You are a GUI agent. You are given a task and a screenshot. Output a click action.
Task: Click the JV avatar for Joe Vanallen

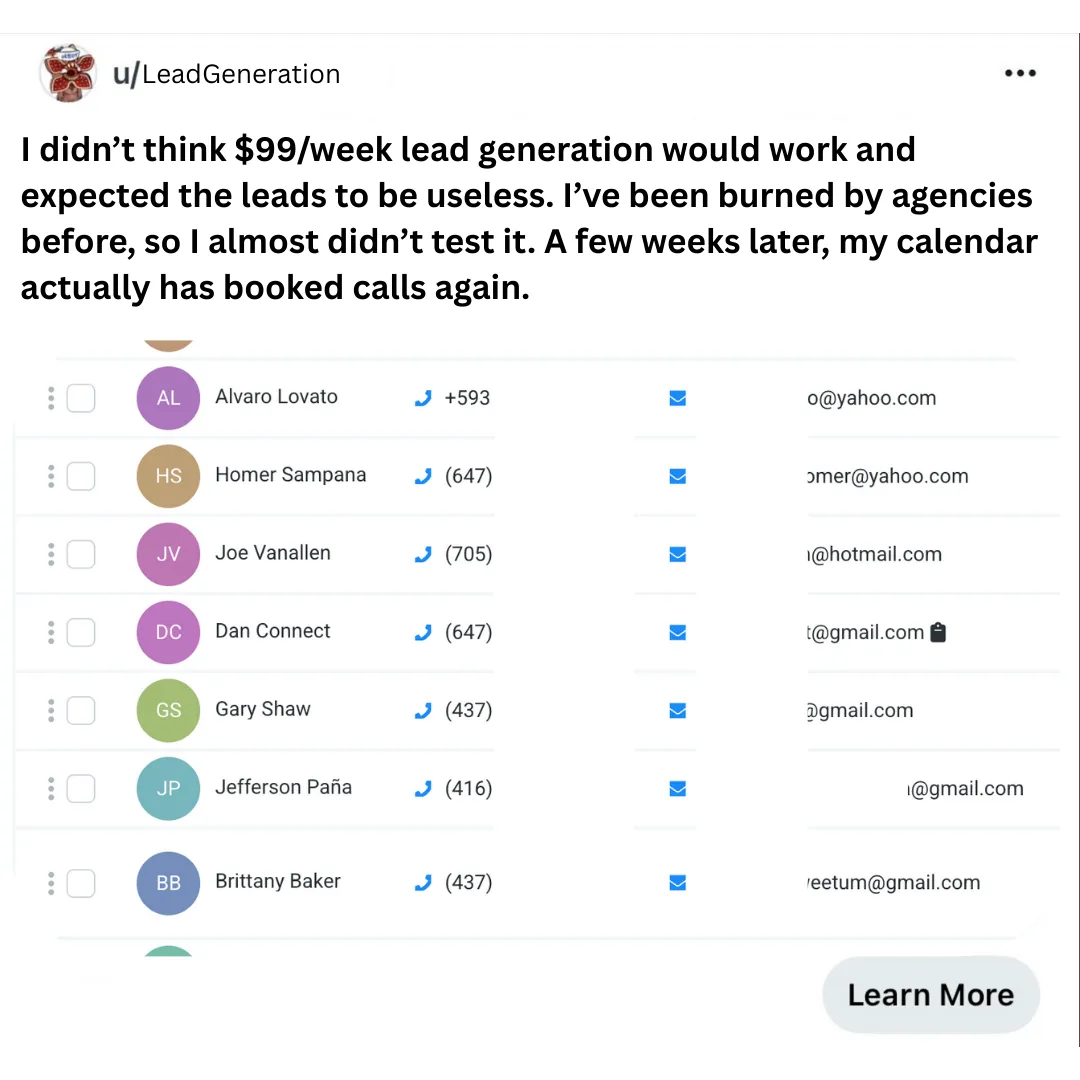click(168, 554)
